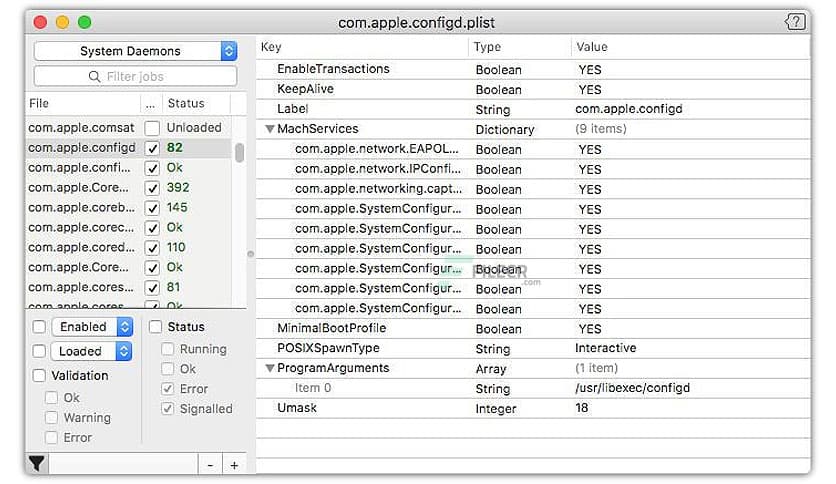Check the Enabled filter checkbox

point(39,327)
